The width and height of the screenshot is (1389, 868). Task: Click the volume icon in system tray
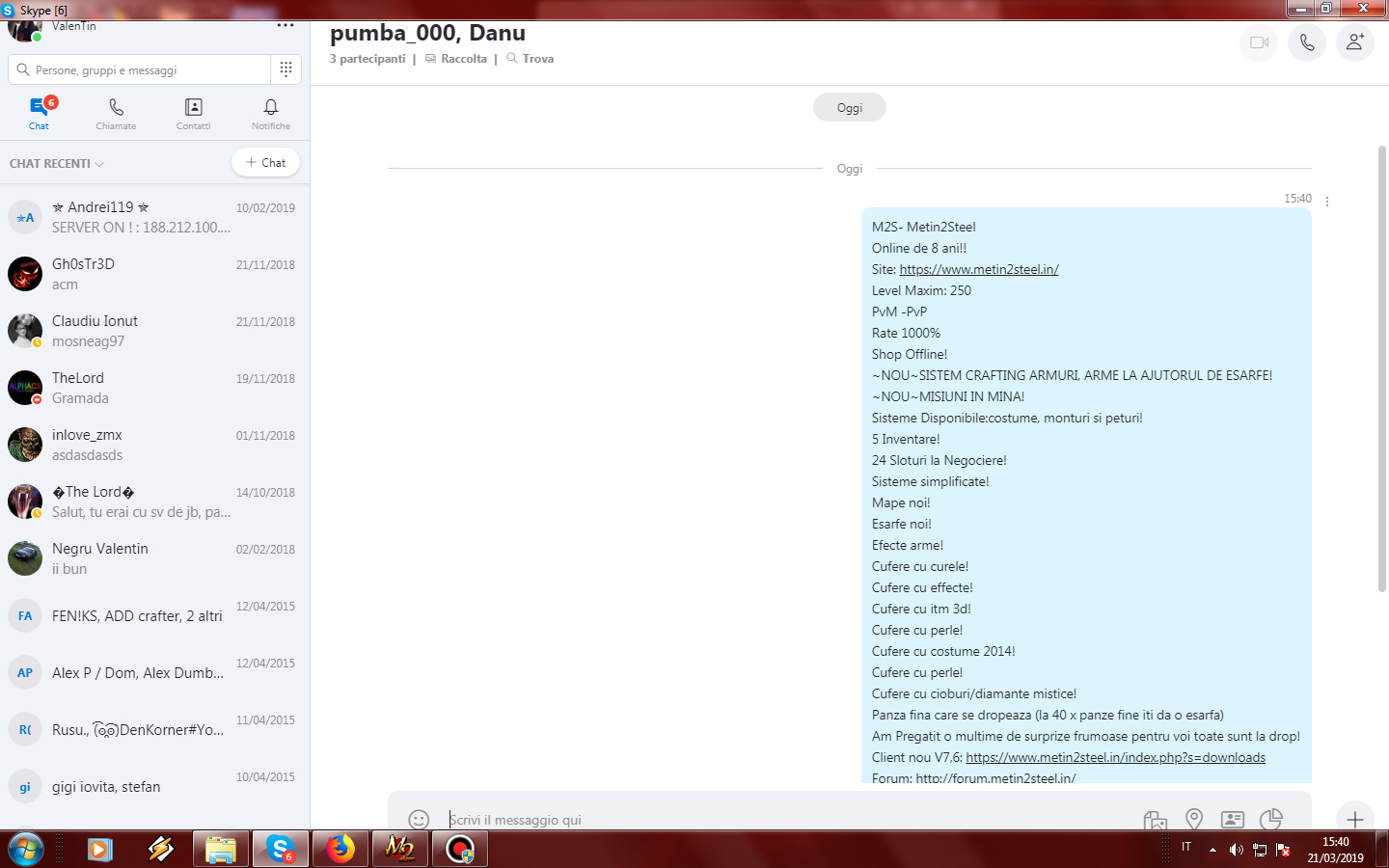pos(1236,850)
